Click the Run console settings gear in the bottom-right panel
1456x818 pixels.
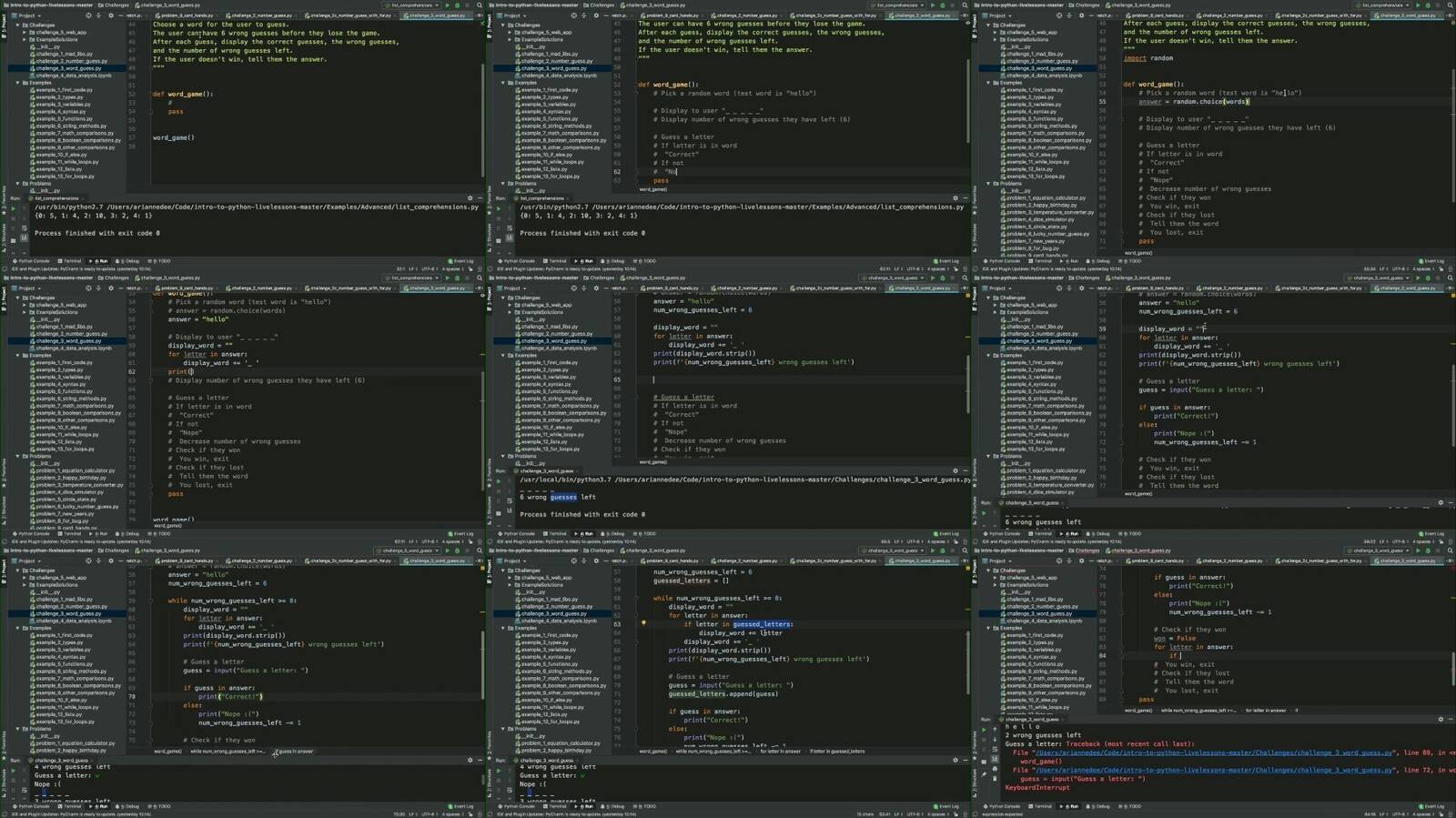[1441, 719]
